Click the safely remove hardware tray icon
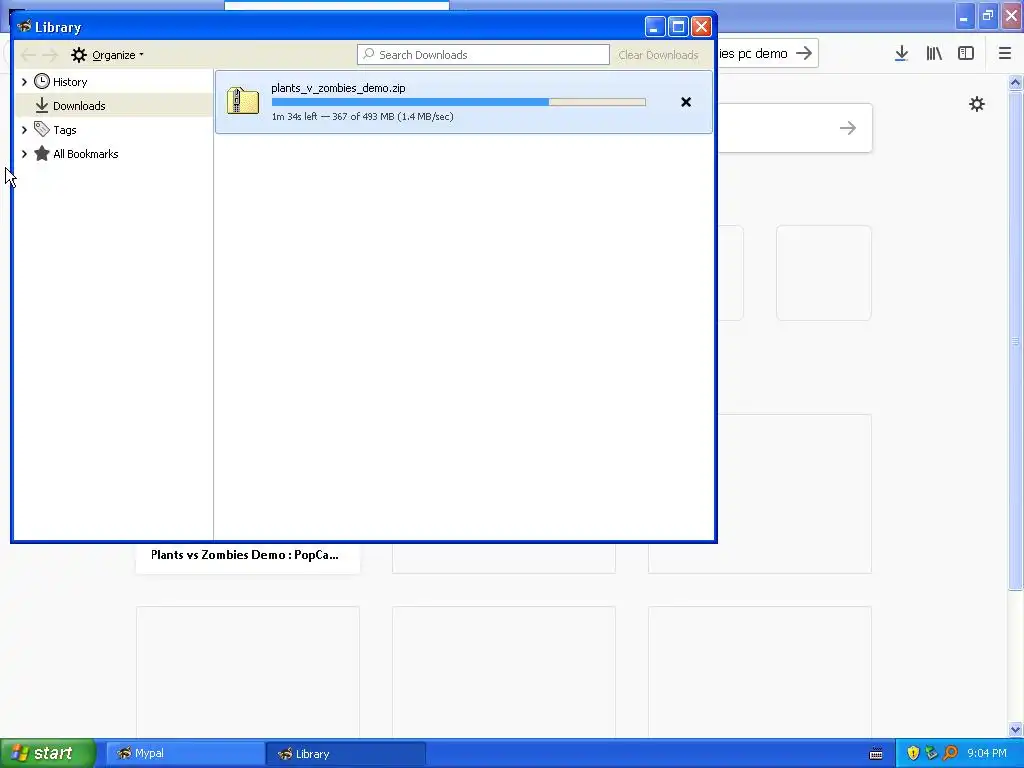Image resolution: width=1024 pixels, height=768 pixels. (932, 753)
